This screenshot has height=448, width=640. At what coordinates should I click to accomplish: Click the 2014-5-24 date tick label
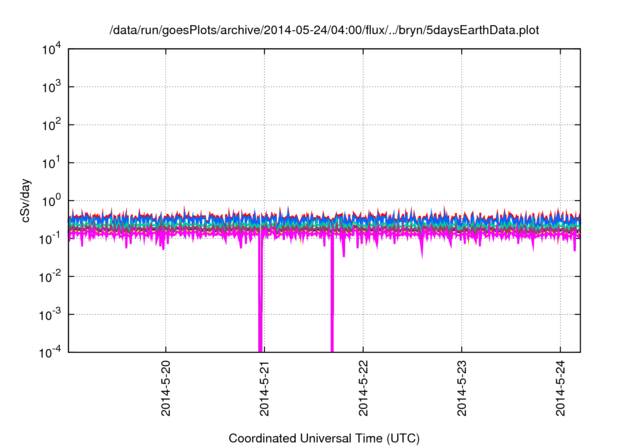560,388
